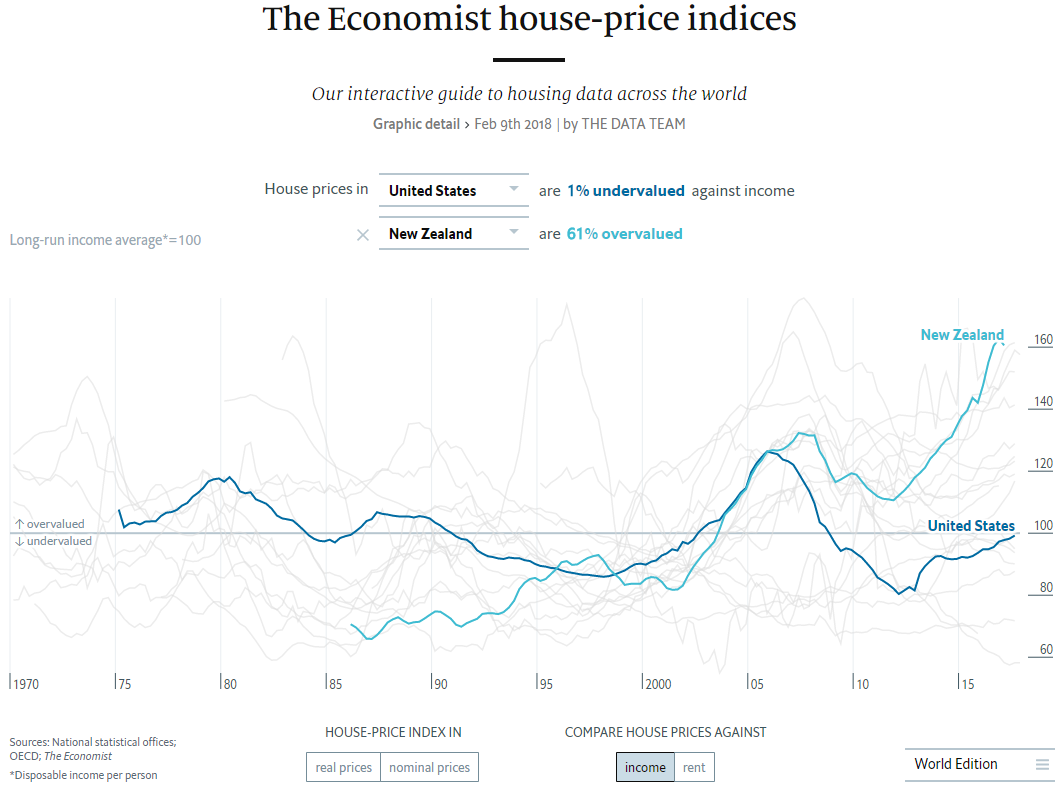Click the 1970 tick on the time axis
The image size is (1061, 787).
pos(25,684)
